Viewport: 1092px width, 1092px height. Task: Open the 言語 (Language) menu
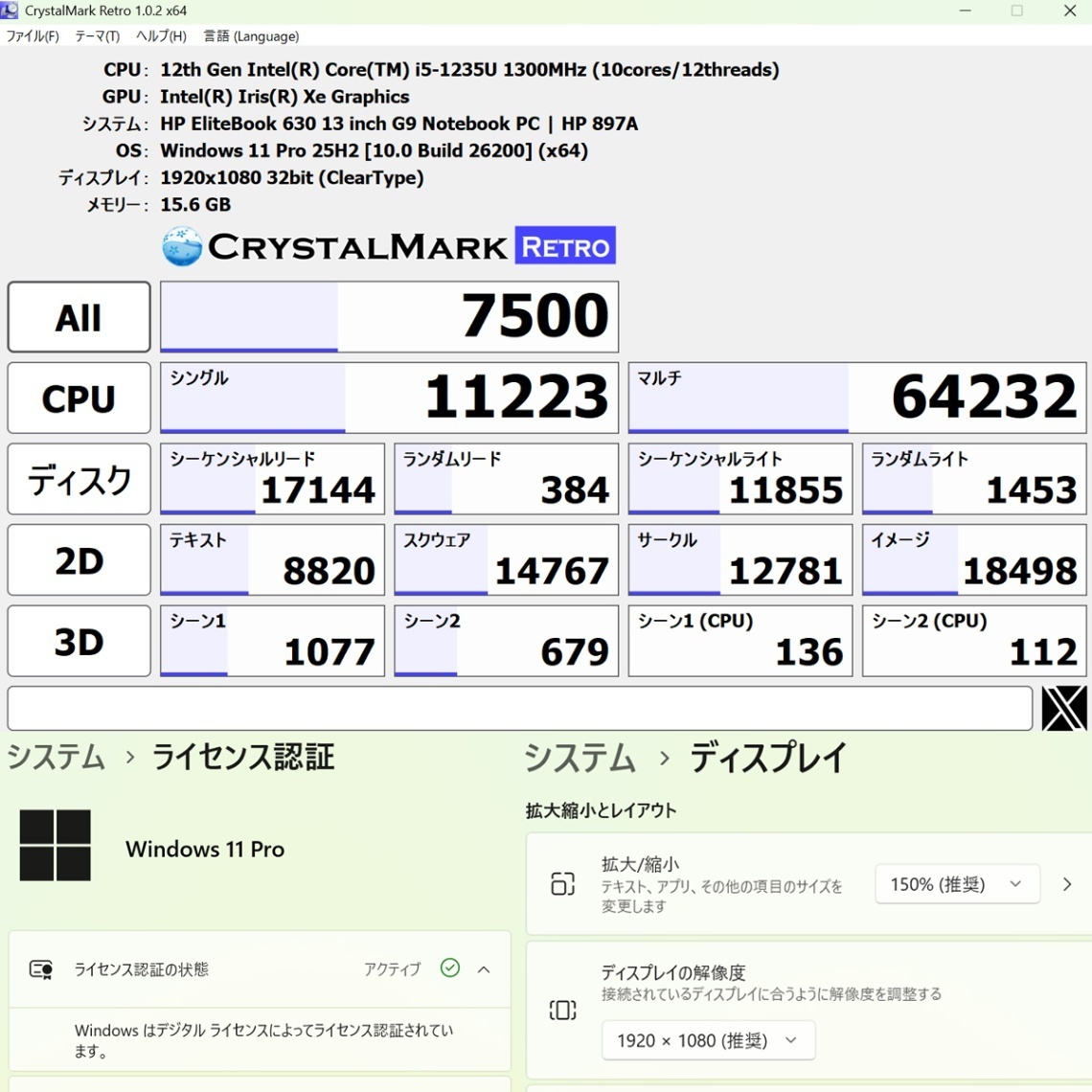[251, 36]
